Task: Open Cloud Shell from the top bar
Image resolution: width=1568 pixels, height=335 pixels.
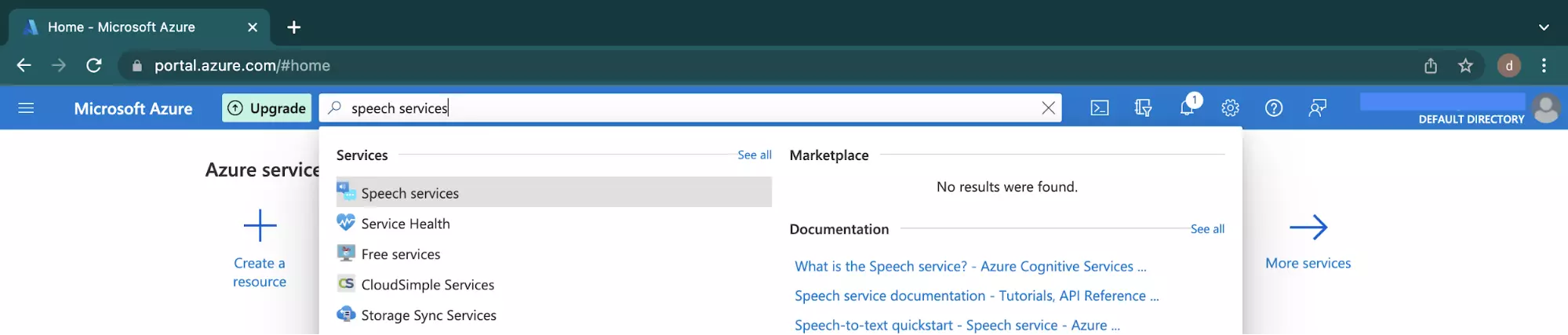Action: [x=1100, y=108]
